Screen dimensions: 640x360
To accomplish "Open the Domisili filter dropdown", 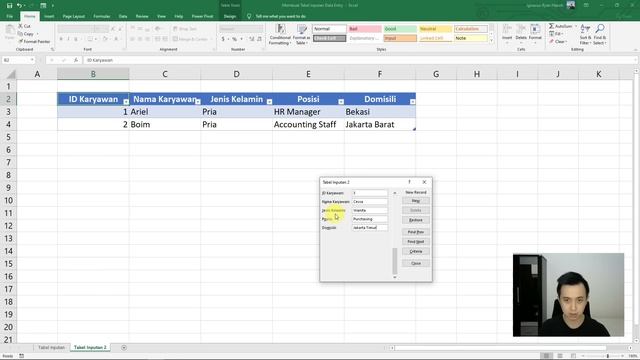I will click(413, 102).
